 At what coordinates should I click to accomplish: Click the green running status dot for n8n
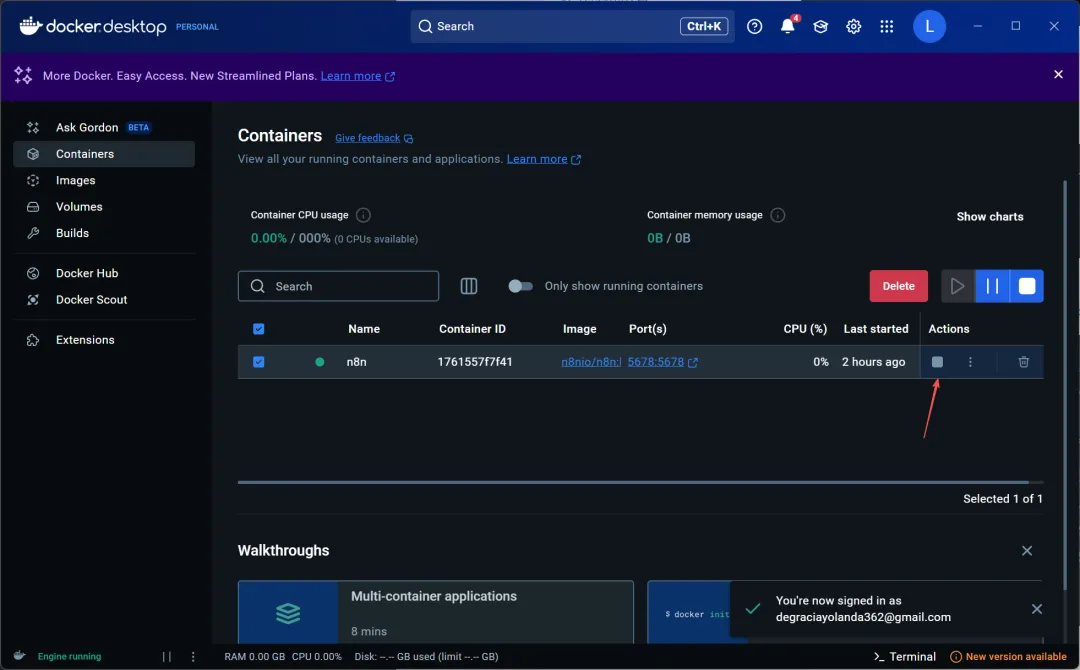click(x=320, y=362)
